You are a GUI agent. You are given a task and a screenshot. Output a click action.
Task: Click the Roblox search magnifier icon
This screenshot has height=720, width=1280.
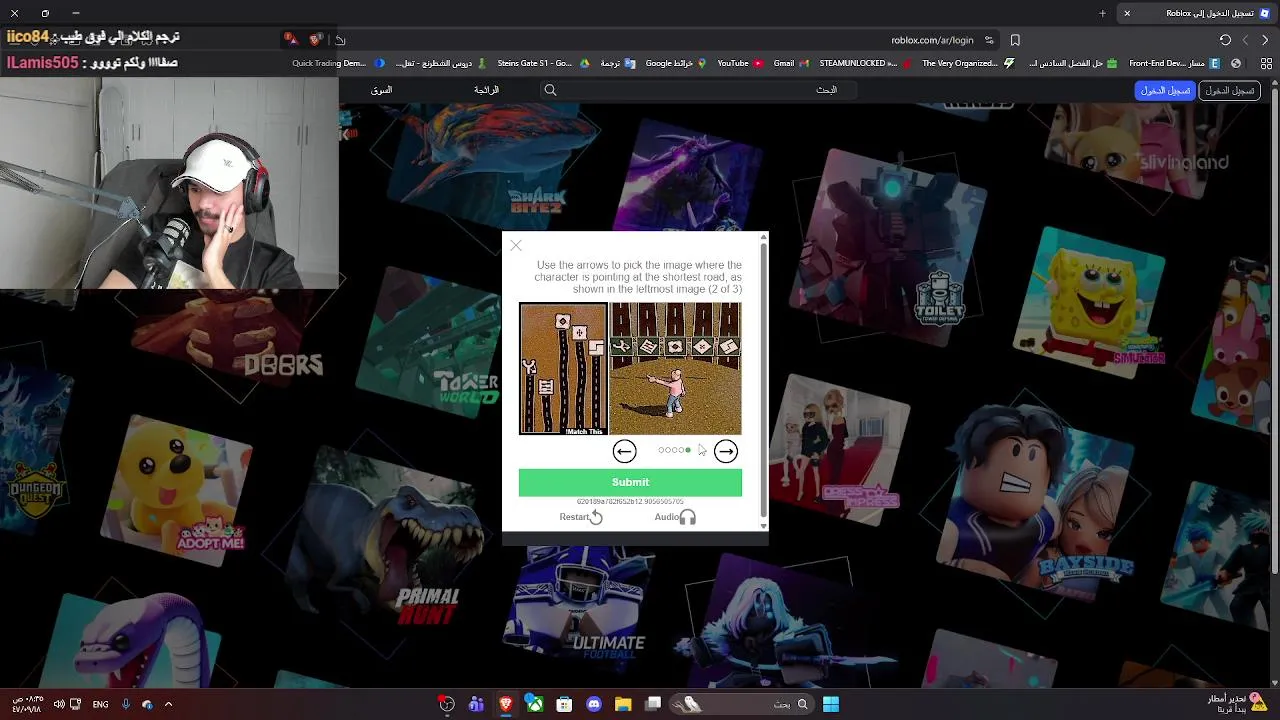pos(550,90)
